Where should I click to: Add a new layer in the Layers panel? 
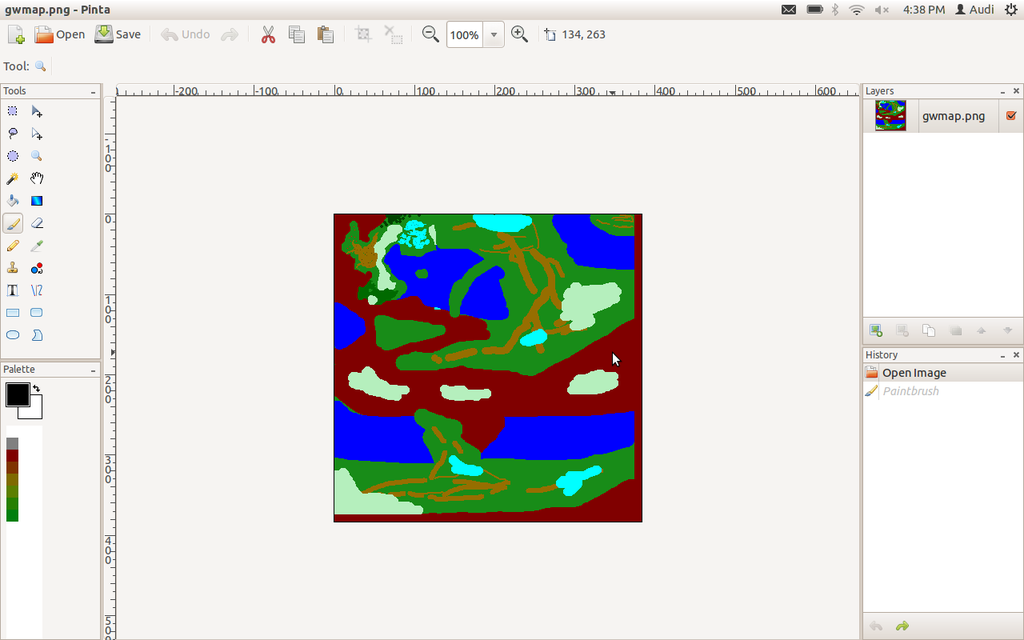[x=876, y=330]
